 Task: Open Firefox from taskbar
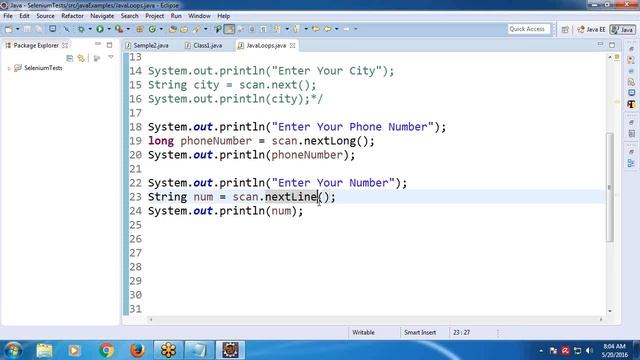pyautogui.click(x=137, y=350)
